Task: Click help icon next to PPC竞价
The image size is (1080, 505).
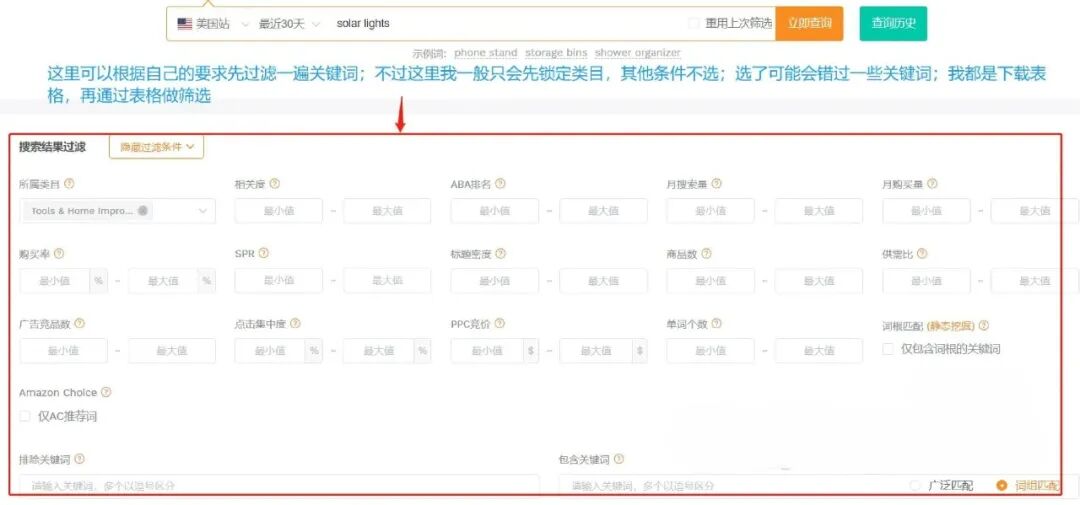Action: (499, 323)
